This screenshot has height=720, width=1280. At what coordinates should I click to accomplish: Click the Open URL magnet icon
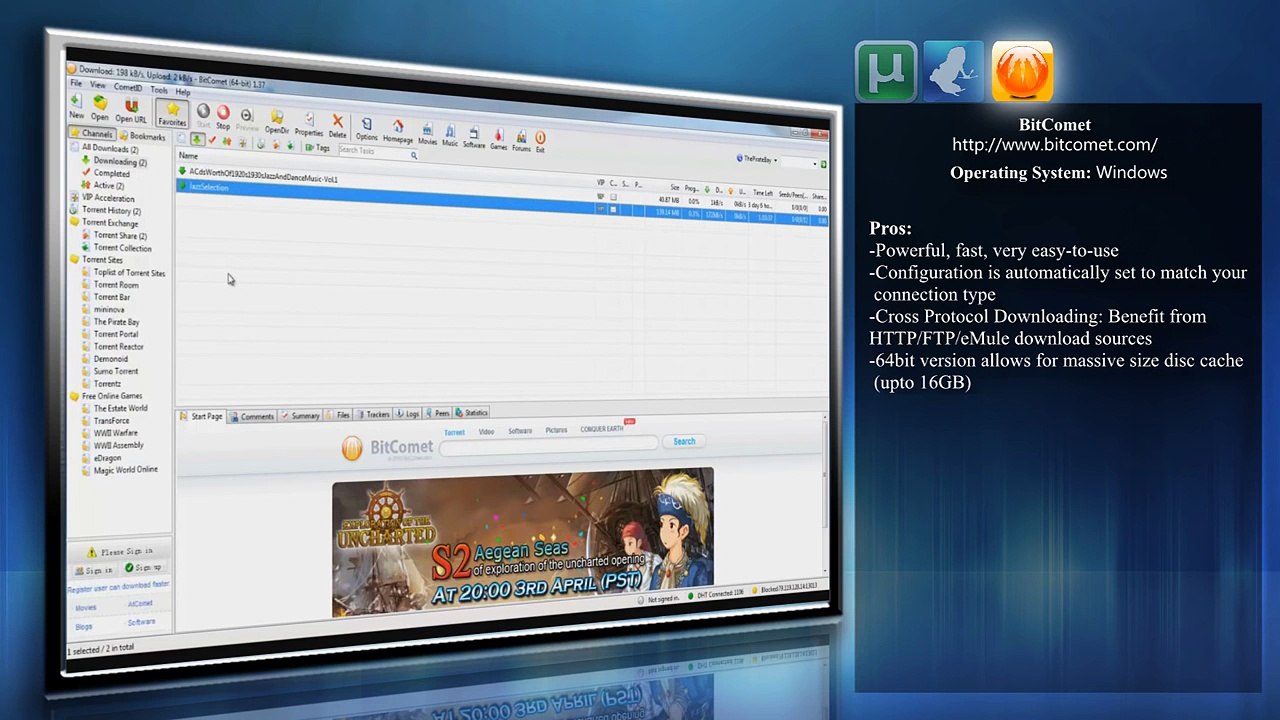(x=130, y=108)
